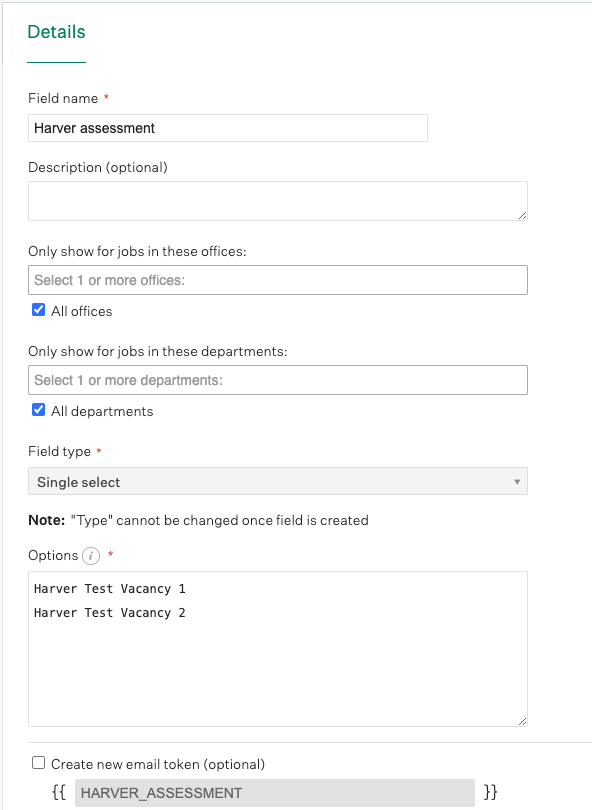
Task: Select the Details tab heading
Action: pos(56,32)
